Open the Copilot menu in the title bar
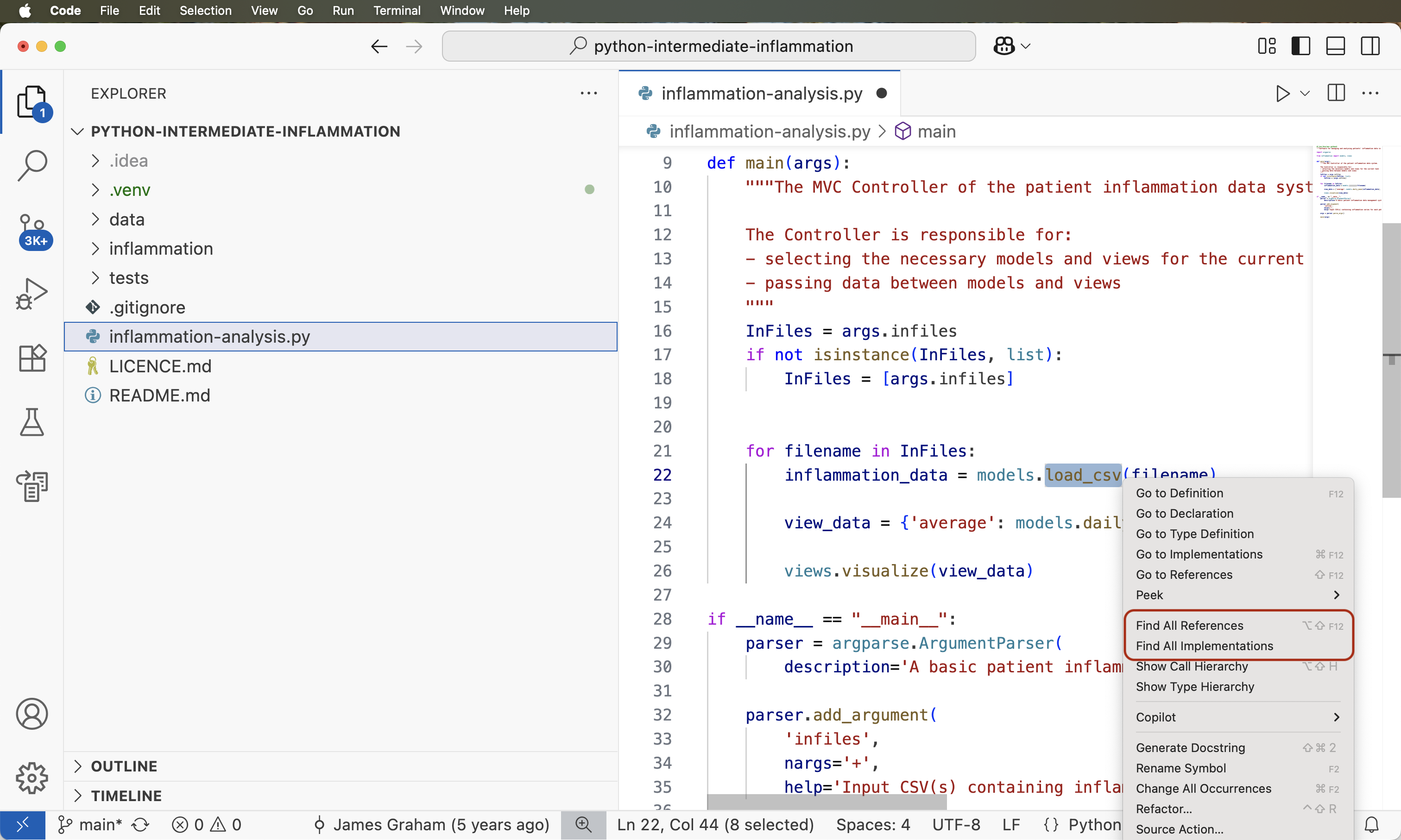 [1011, 46]
